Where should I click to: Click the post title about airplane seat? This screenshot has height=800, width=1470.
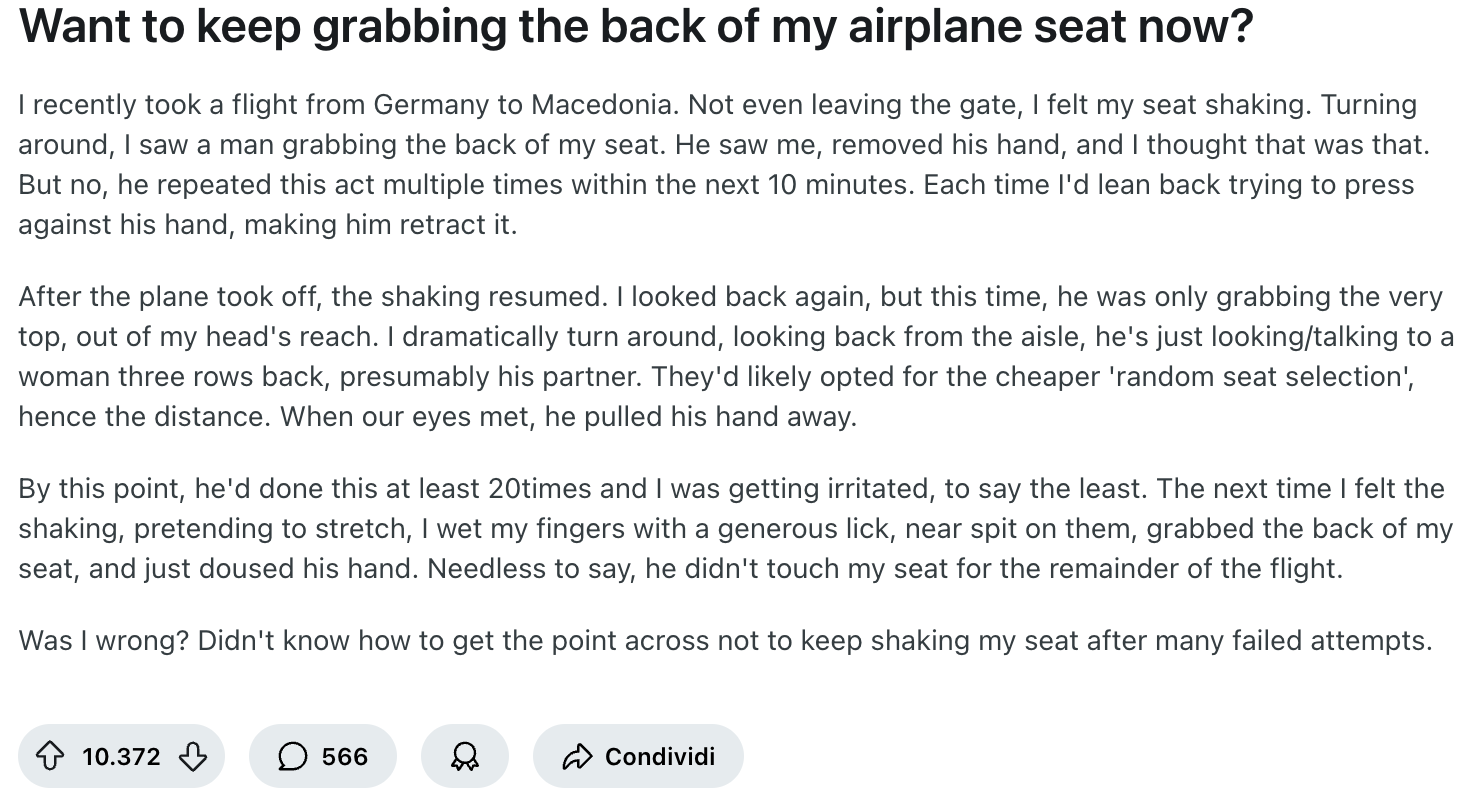(x=635, y=30)
